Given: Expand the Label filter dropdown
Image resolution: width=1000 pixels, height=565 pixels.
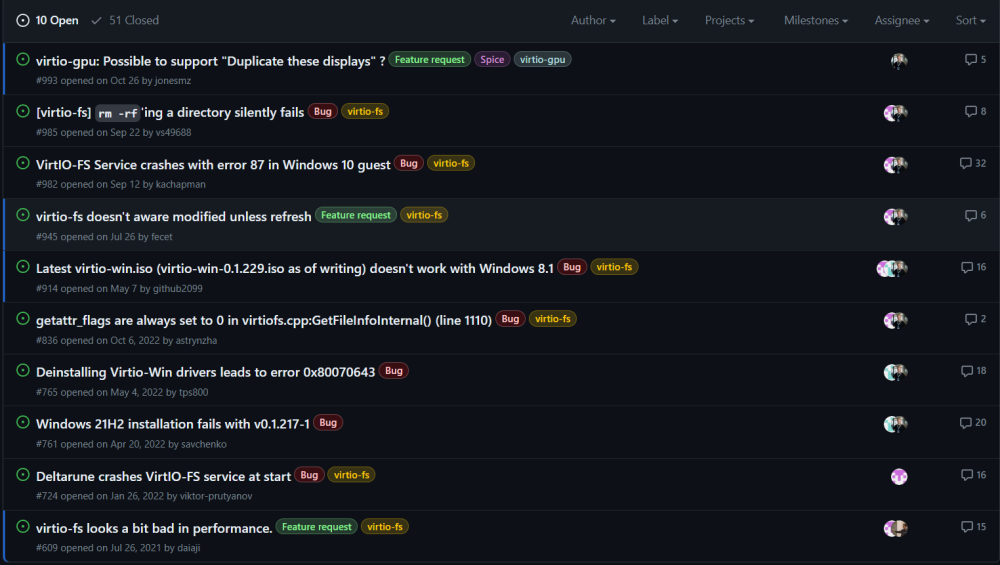Looking at the screenshot, I should tap(659, 20).
